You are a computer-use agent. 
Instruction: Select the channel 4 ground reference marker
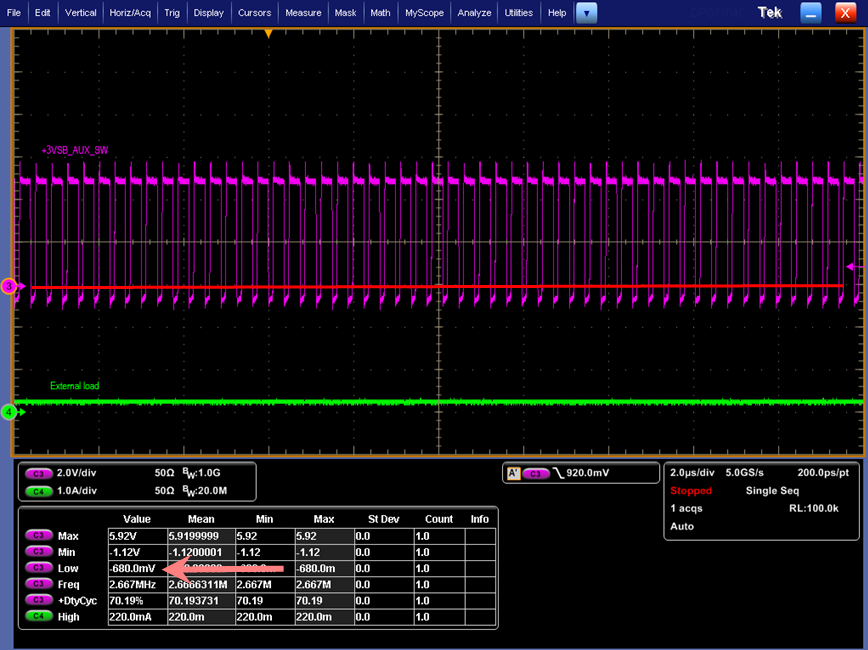[x=10, y=411]
